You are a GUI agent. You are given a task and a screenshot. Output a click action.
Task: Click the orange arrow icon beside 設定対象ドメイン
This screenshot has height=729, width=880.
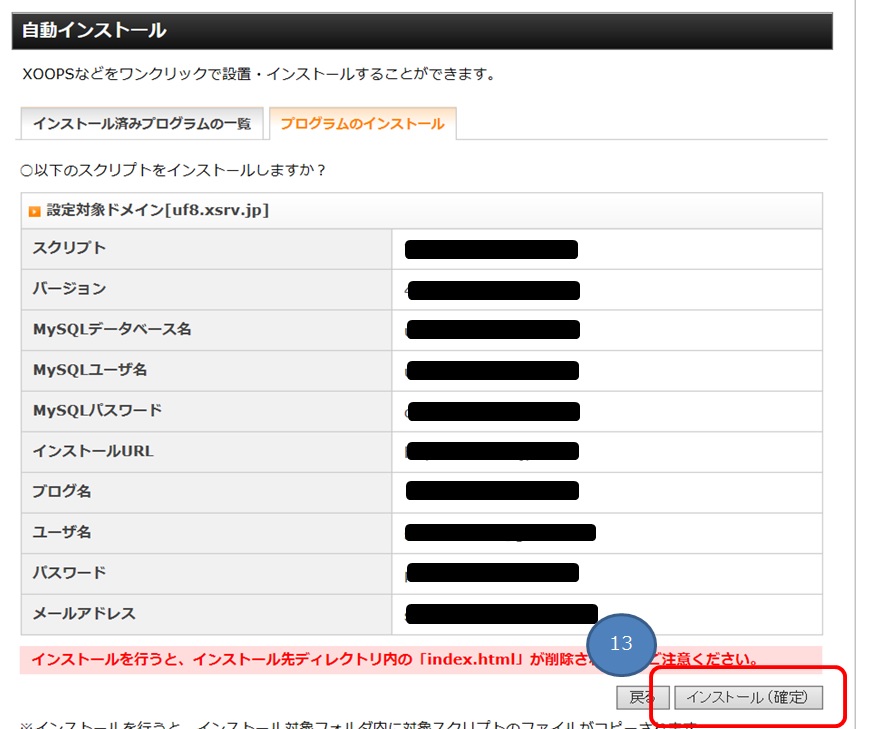(35, 212)
